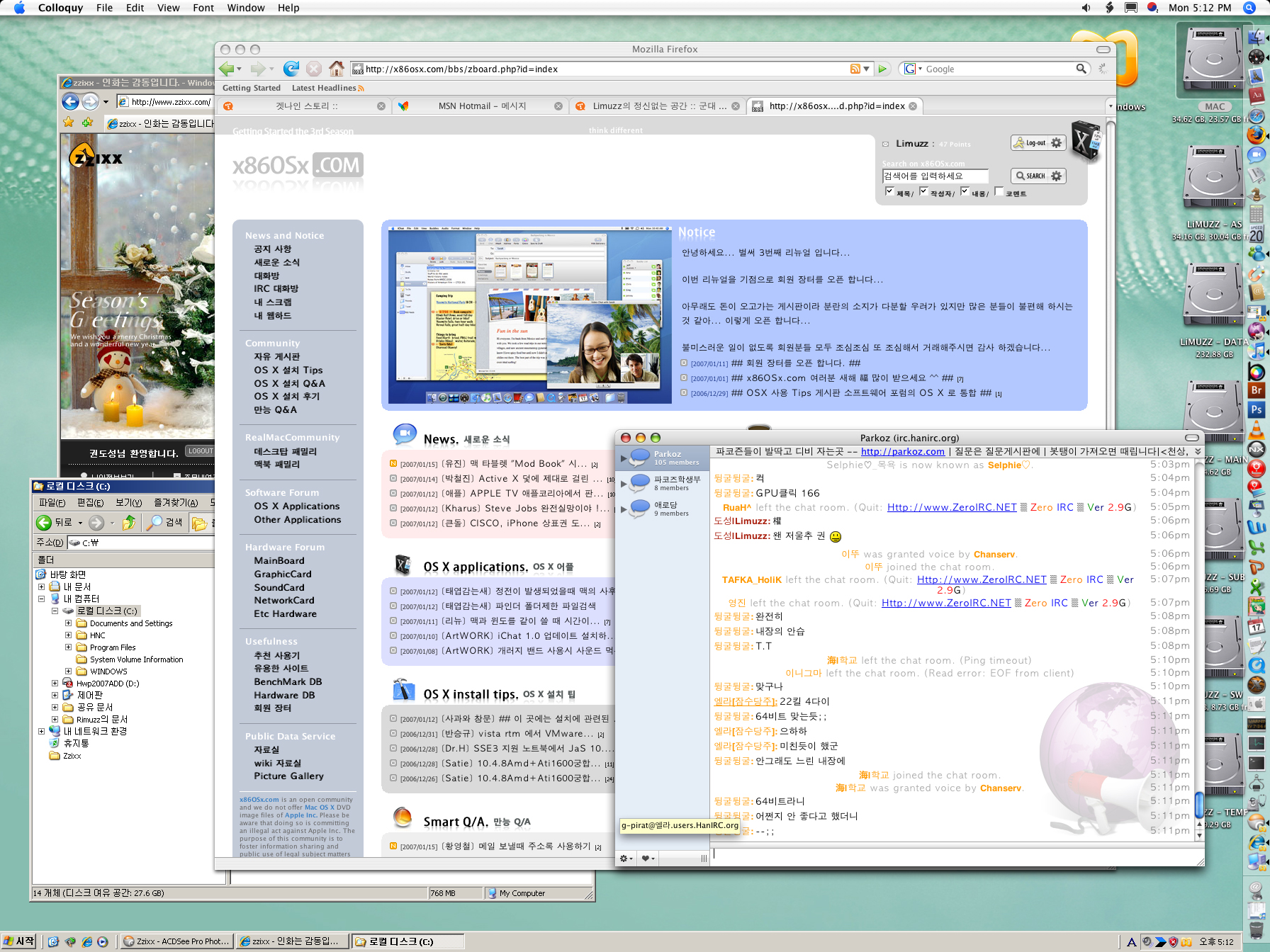1270x952 pixels.
Task: Expand the 파코즈학생부 chat room
Action: click(624, 484)
